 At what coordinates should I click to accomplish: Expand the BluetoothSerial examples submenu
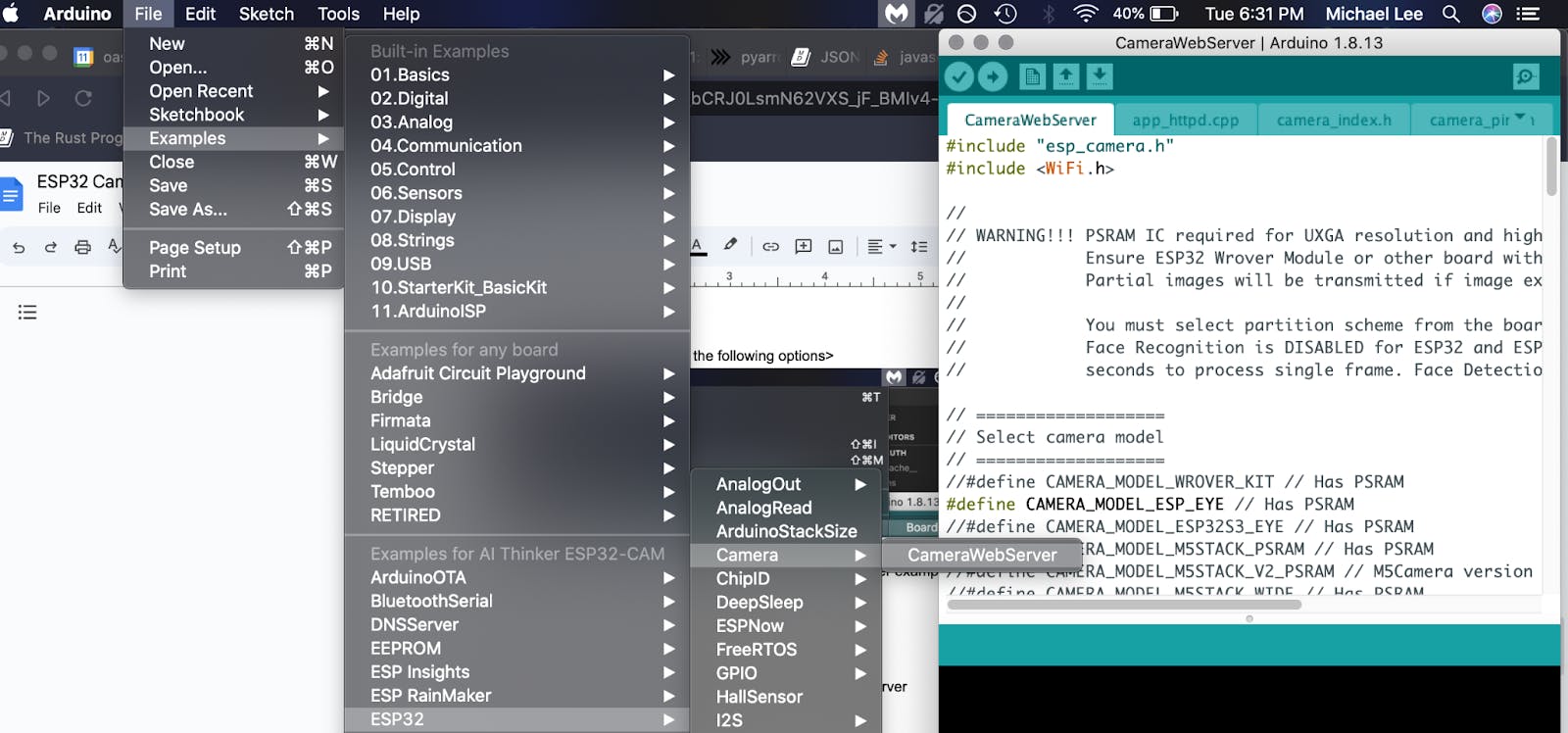pyautogui.click(x=517, y=601)
